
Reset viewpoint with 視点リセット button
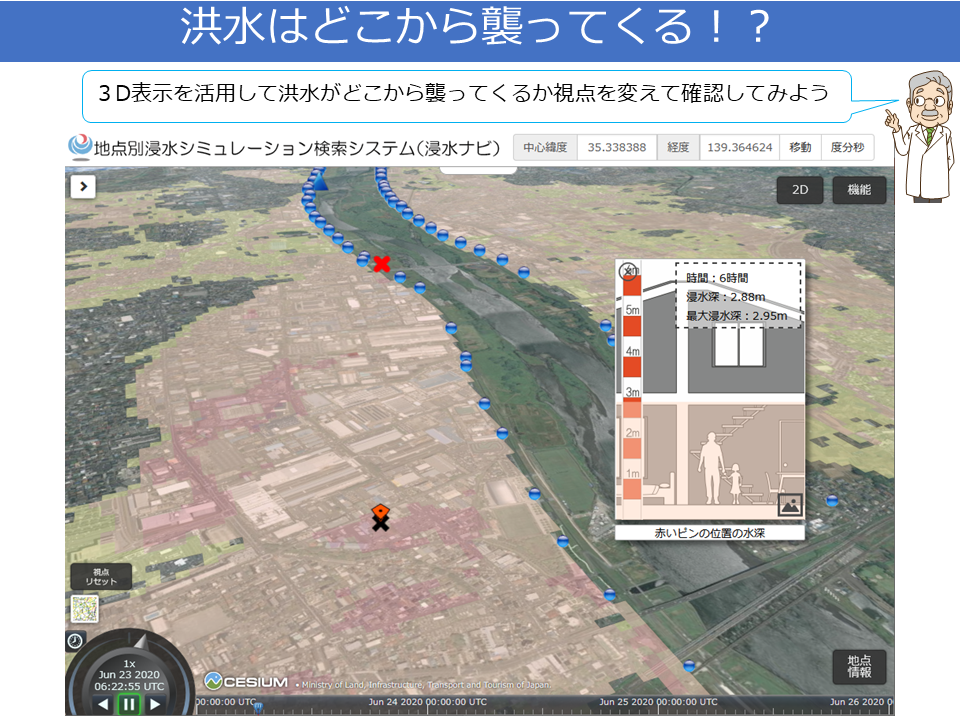[x=101, y=576]
